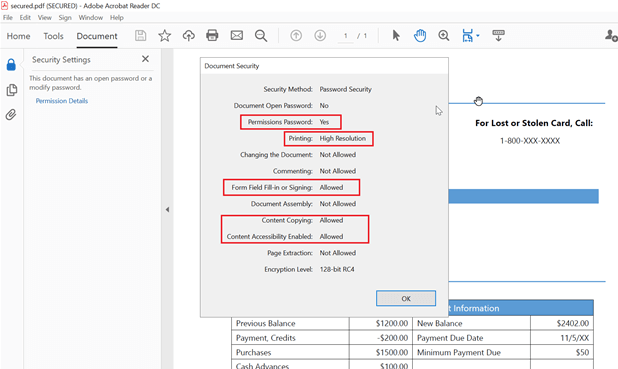Click the Share with others person icon
The height and width of the screenshot is (369, 618).
[x=611, y=36]
